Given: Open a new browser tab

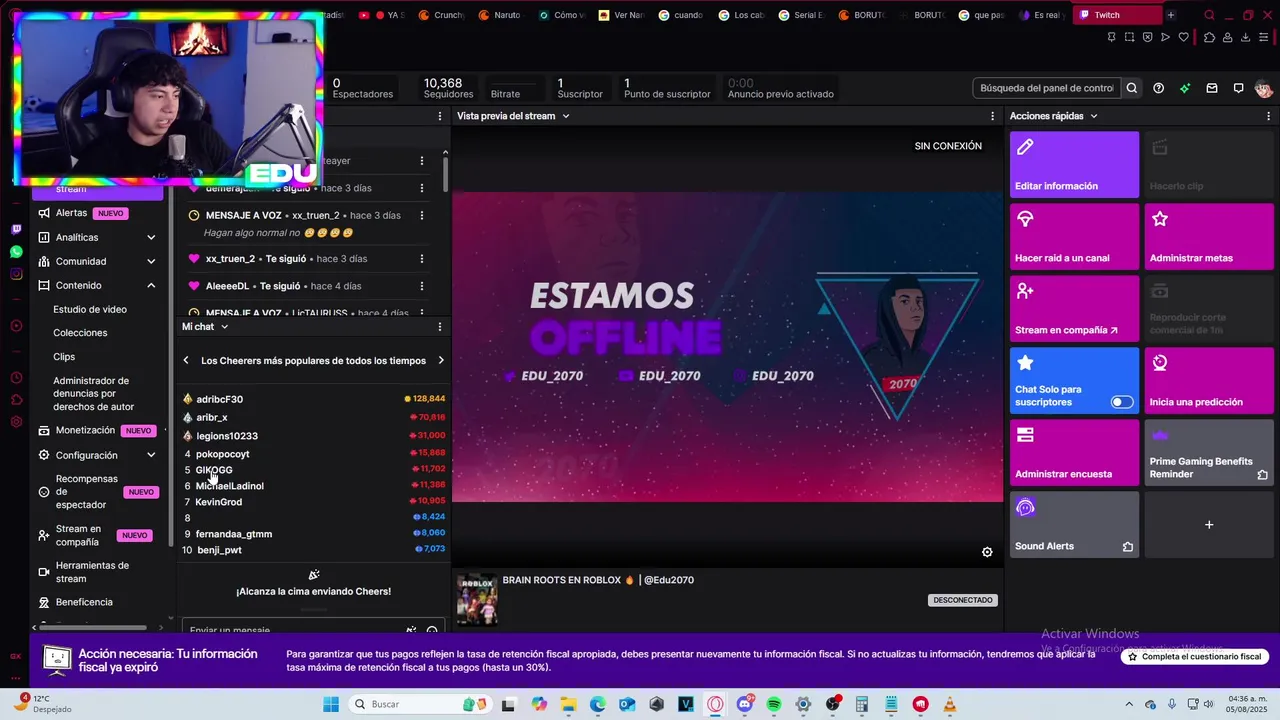Looking at the screenshot, I should [x=1170, y=15].
